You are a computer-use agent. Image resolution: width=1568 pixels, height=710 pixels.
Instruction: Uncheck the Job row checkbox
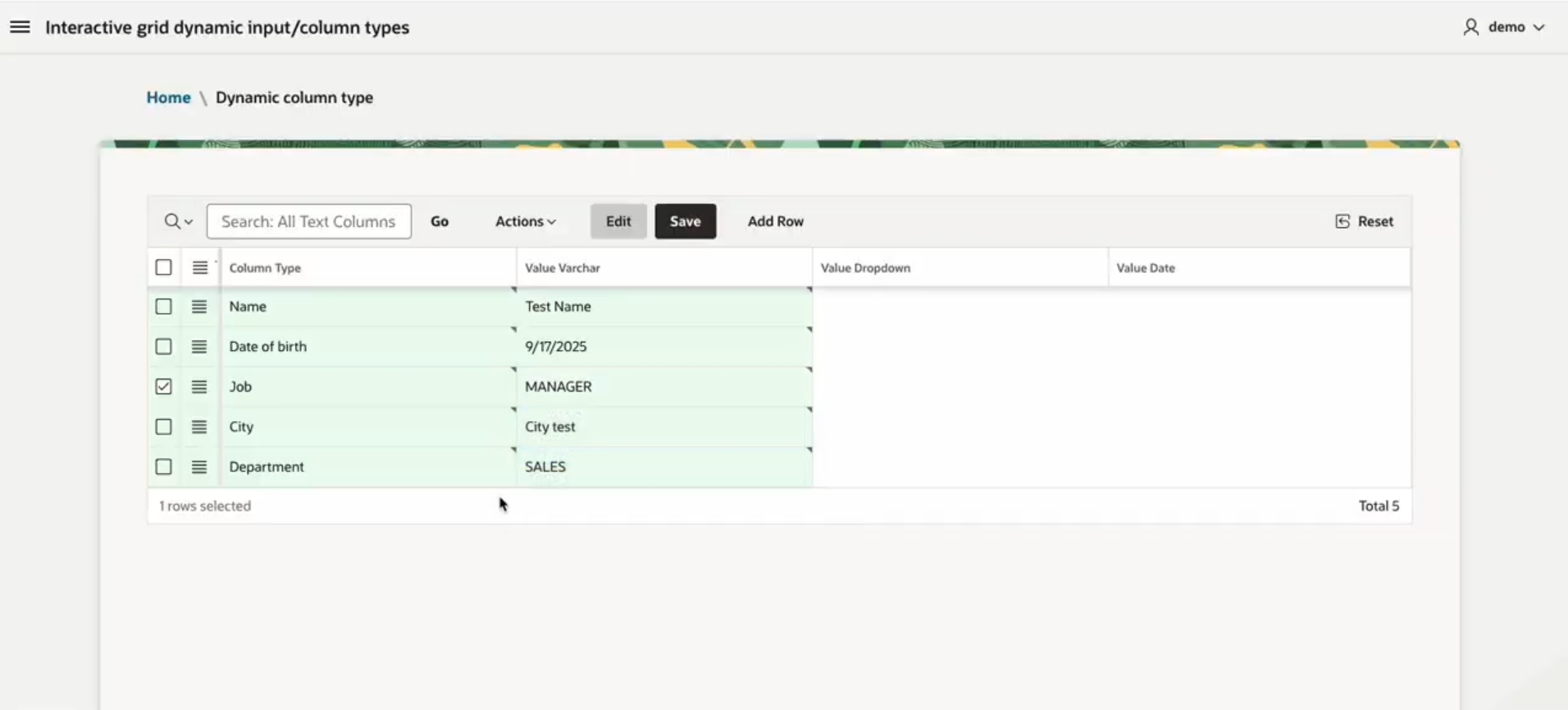pos(164,387)
